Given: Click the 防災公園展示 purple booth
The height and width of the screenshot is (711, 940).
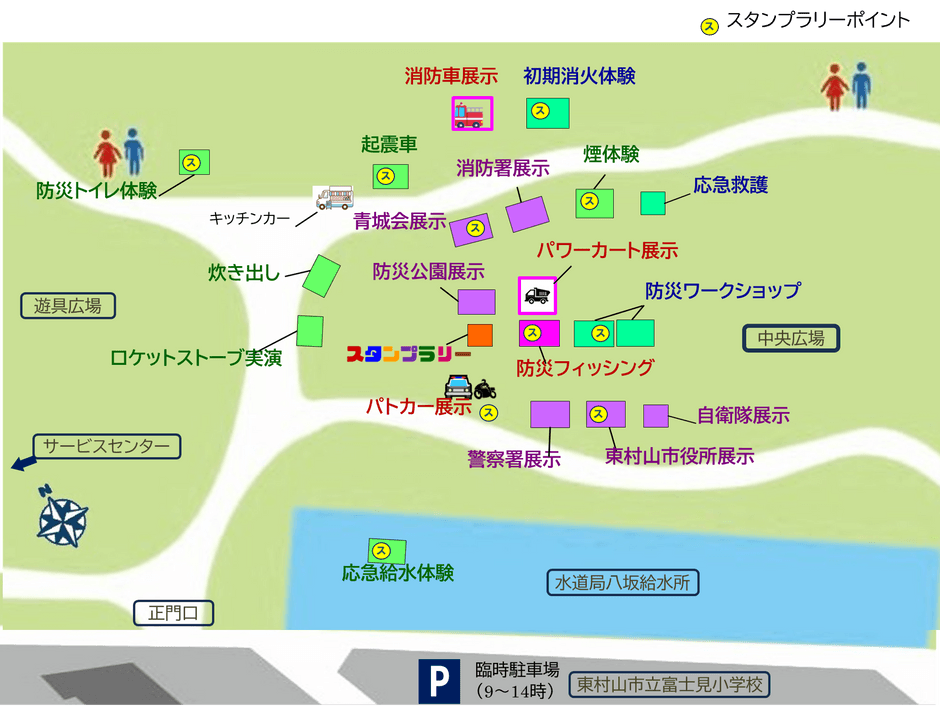Looking at the screenshot, I should point(477,302).
